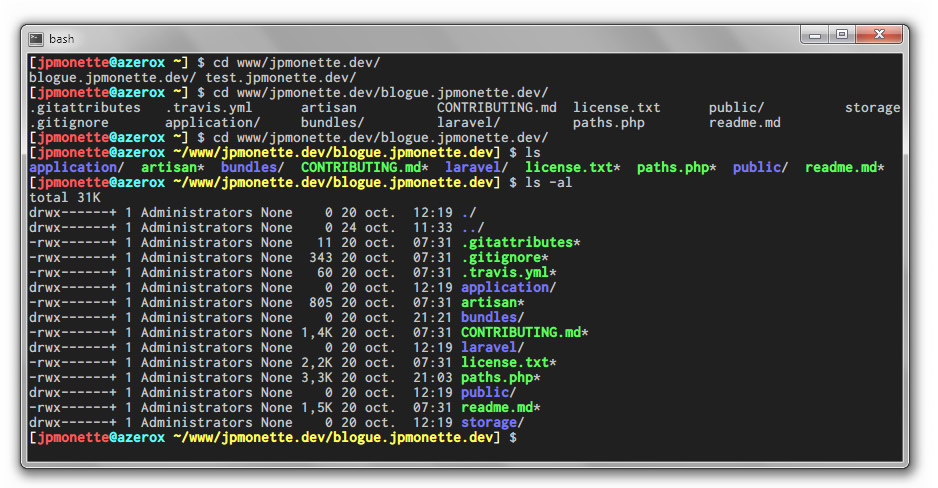Minimize the bash terminal window
This screenshot has width=938, height=488.
[817, 35]
